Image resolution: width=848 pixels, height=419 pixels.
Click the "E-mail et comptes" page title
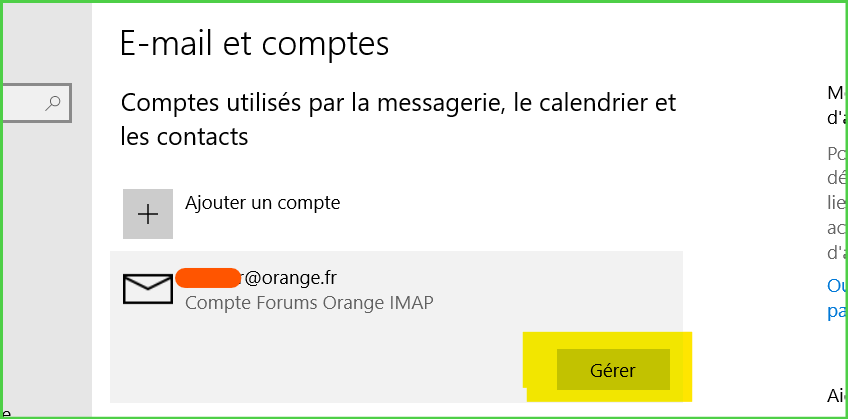[x=254, y=44]
